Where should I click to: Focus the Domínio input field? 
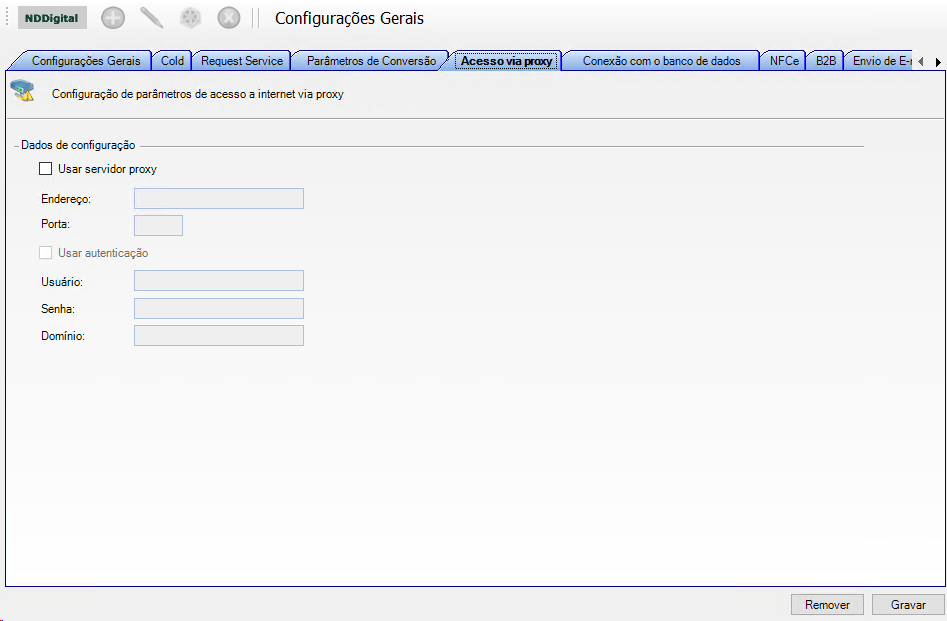pos(219,336)
